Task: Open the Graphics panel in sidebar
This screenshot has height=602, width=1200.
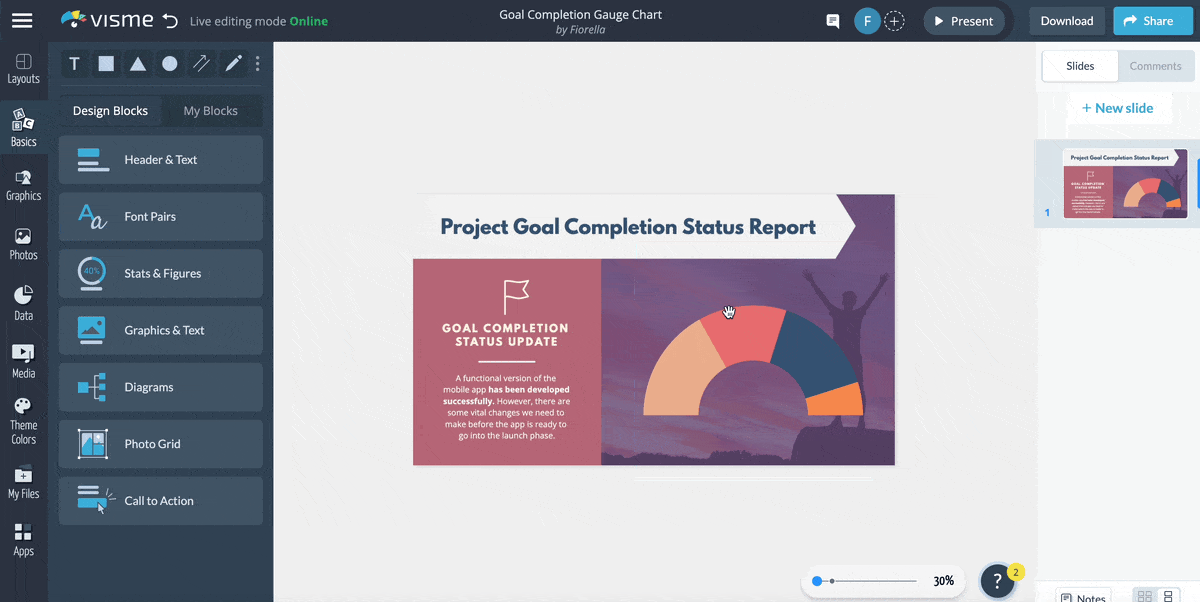Action: [x=23, y=184]
